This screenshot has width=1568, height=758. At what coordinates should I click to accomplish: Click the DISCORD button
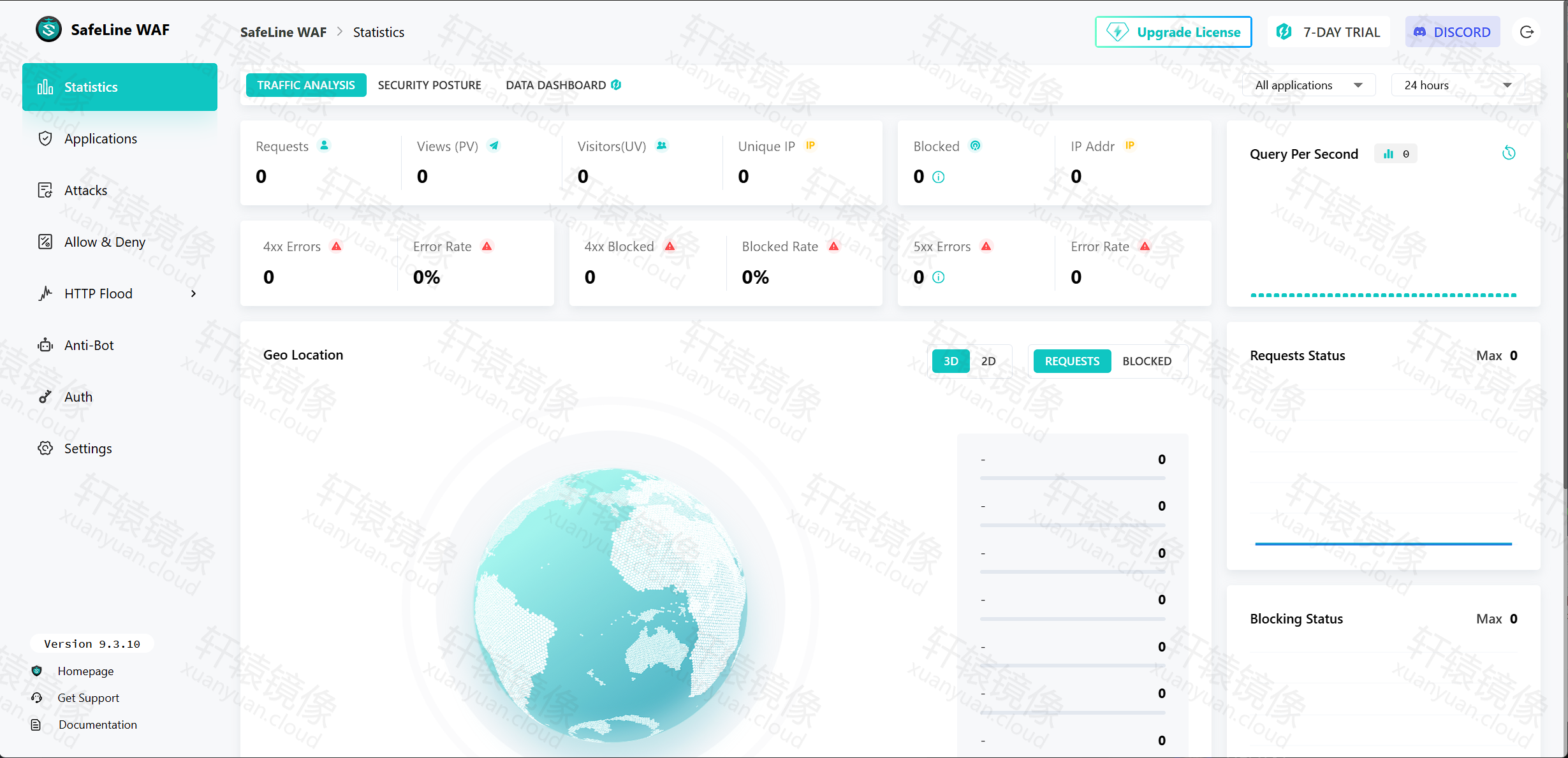coord(1453,32)
